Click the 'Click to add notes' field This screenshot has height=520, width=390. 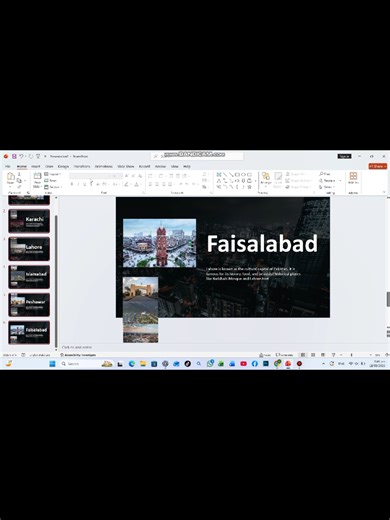pos(77,347)
